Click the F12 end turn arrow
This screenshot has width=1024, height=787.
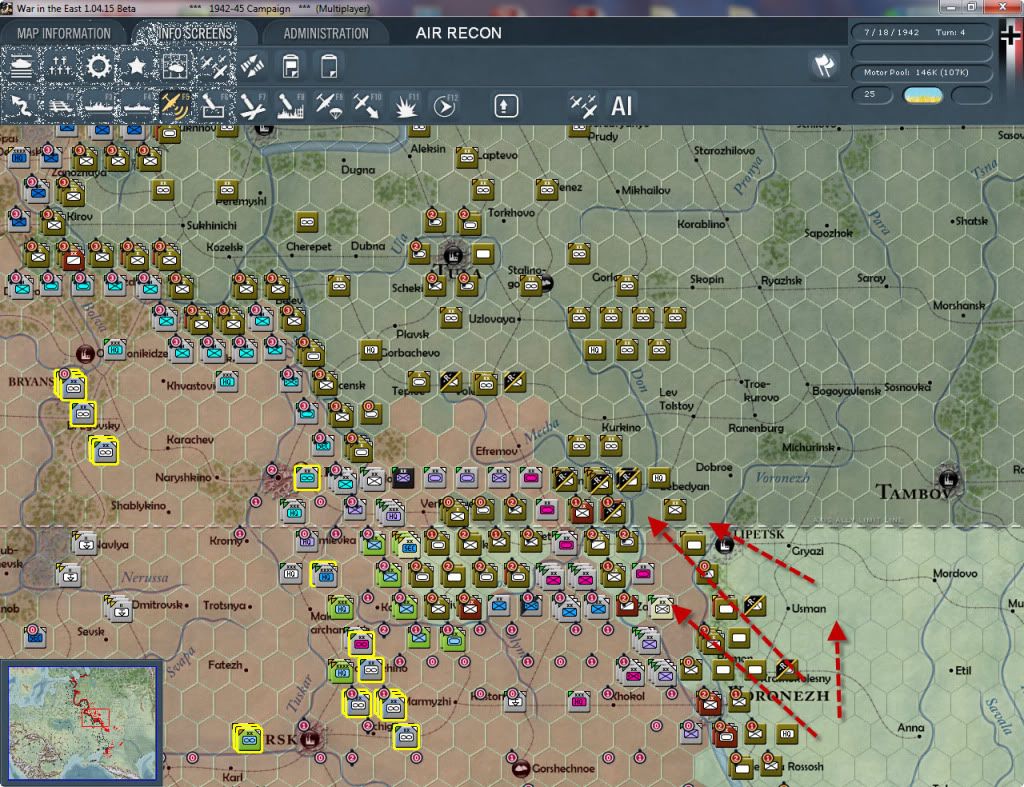[x=445, y=106]
